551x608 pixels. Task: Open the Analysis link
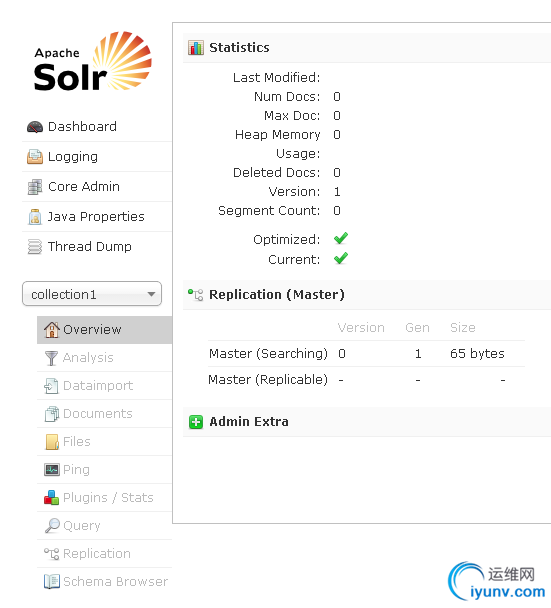click(104, 358)
